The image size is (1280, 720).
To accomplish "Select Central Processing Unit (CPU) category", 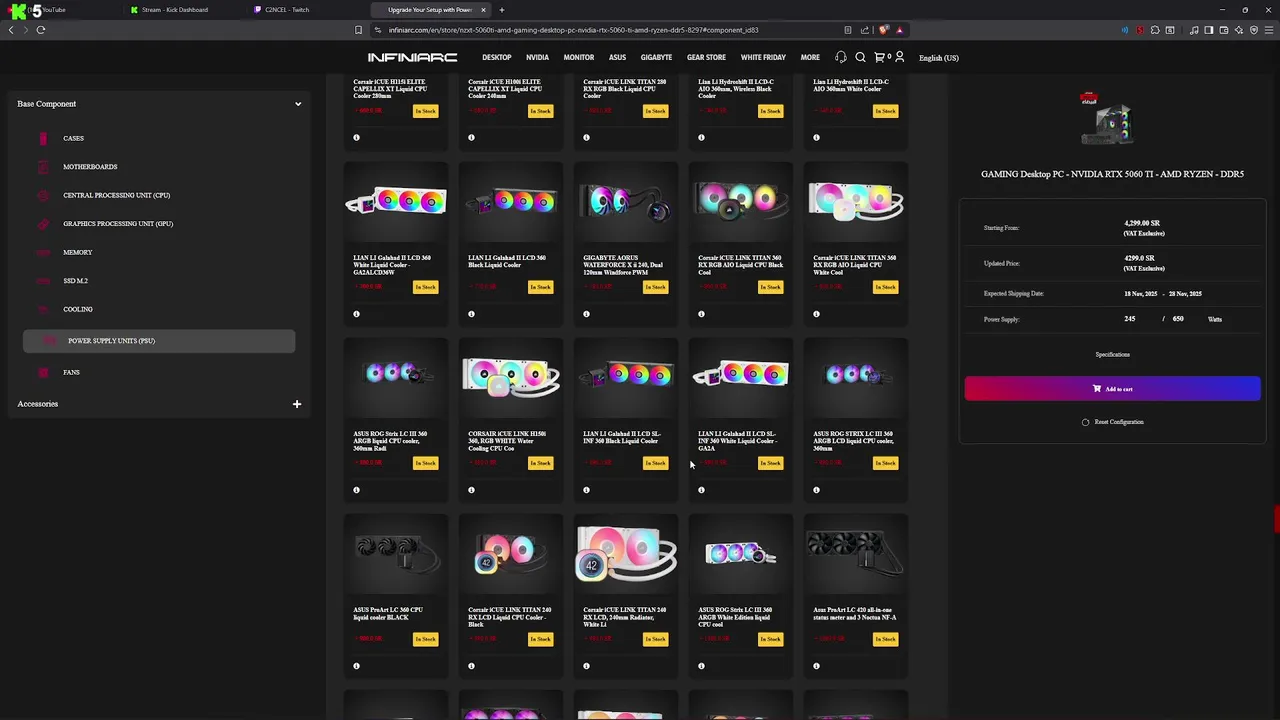I will pyautogui.click(x=116, y=195).
